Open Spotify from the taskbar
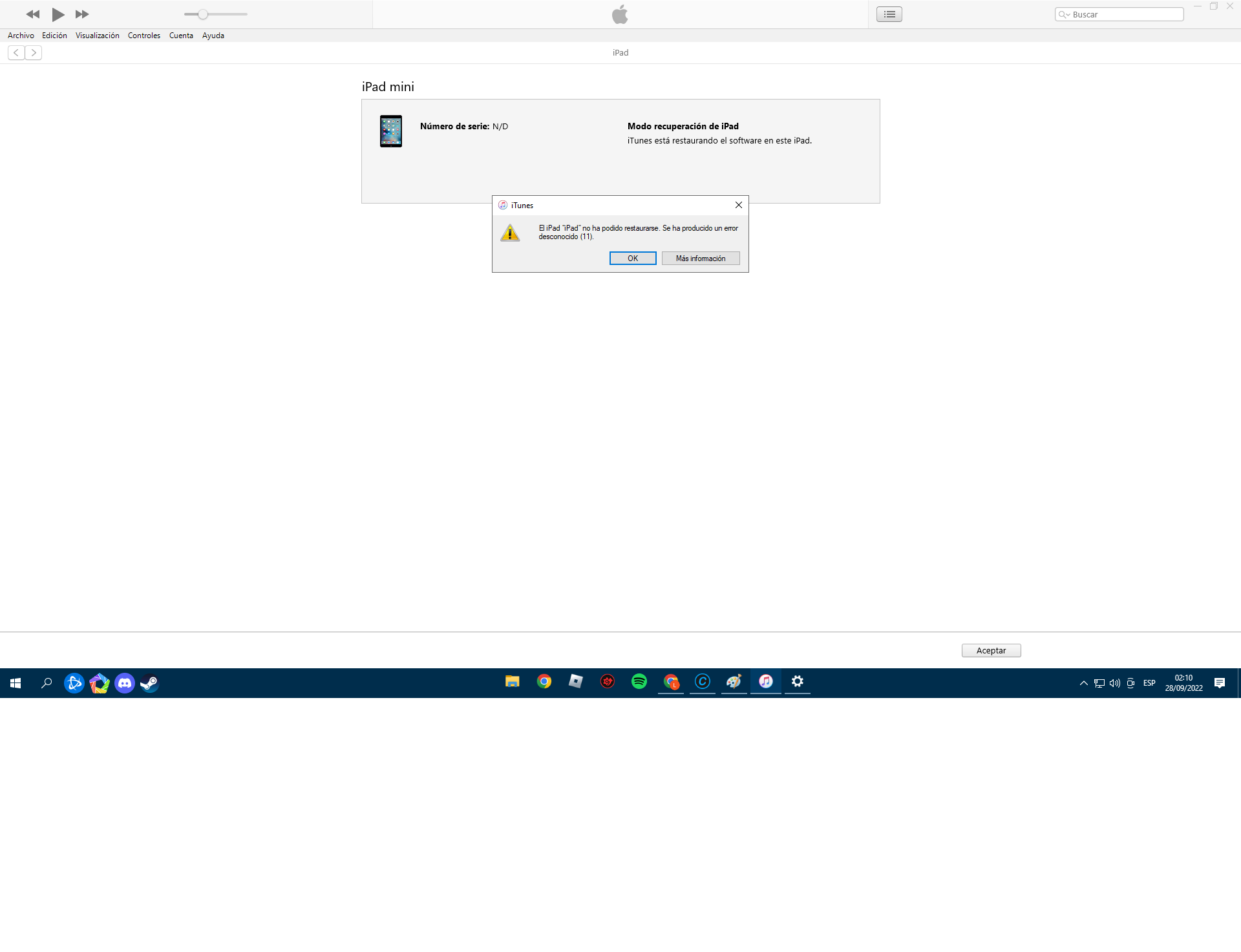 click(x=639, y=682)
